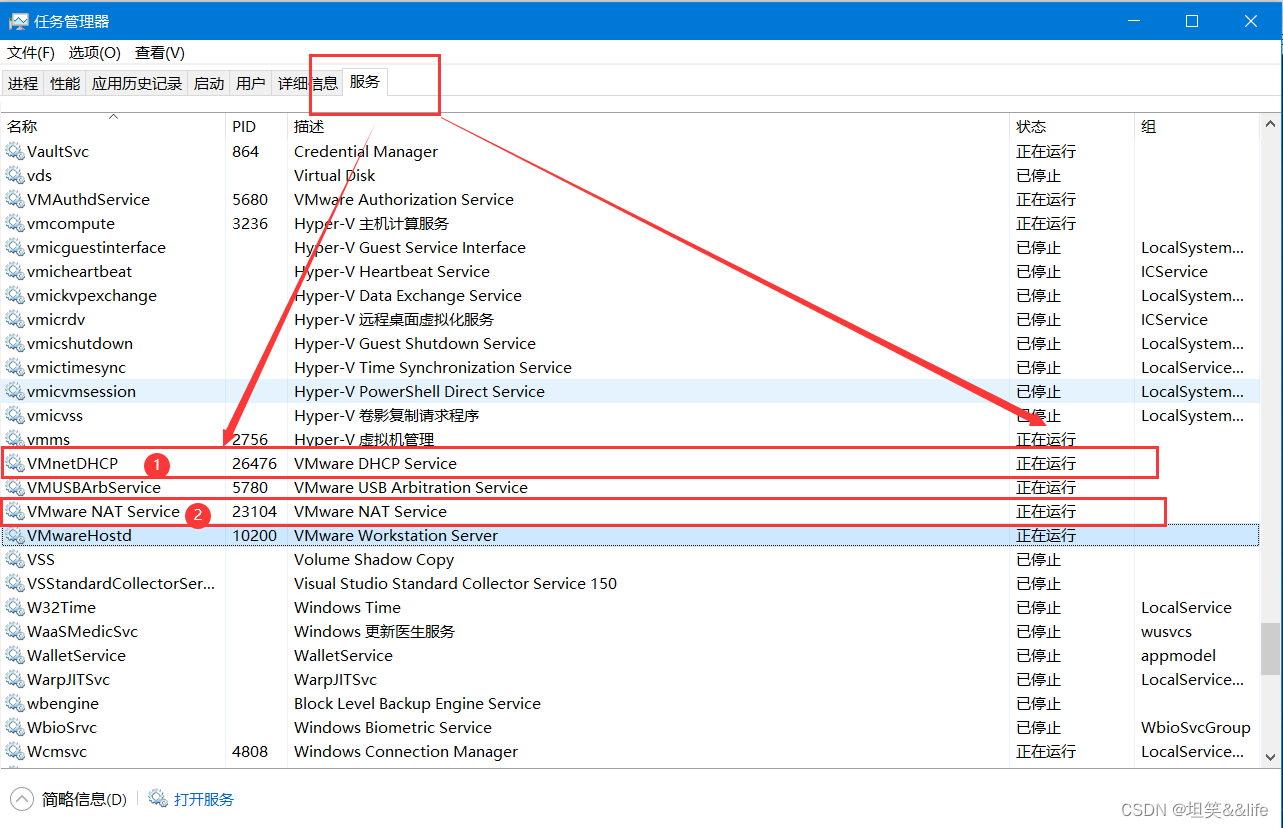Sort by the 状态 column header
The height and width of the screenshot is (828, 1283).
(x=1072, y=126)
